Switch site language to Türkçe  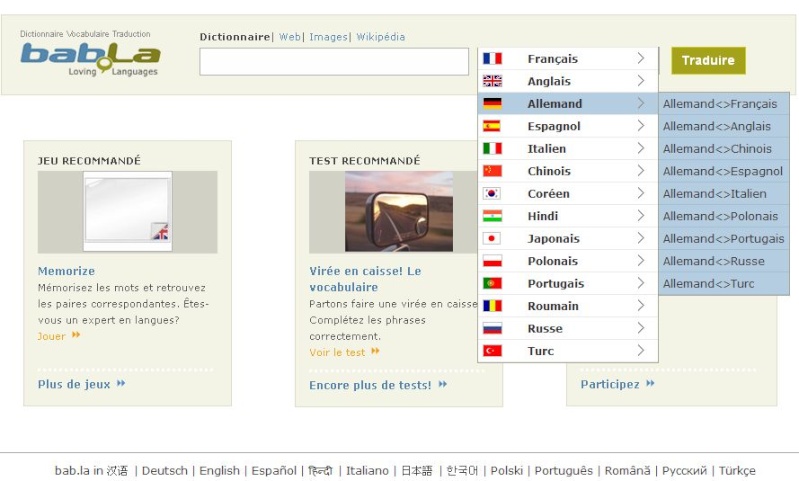pyautogui.click(x=737, y=470)
